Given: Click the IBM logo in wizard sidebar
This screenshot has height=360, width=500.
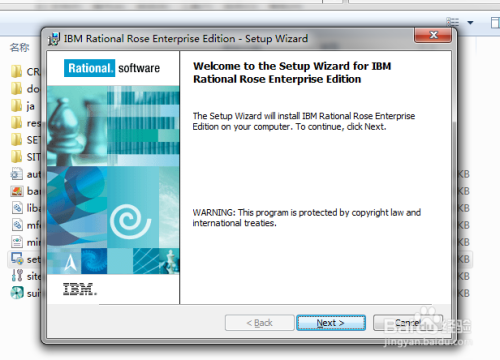Looking at the screenshot, I should [x=80, y=289].
